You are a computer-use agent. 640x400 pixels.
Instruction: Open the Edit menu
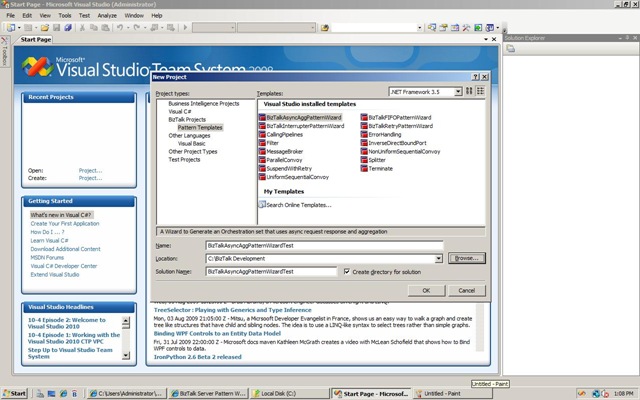pyautogui.click(x=27, y=16)
